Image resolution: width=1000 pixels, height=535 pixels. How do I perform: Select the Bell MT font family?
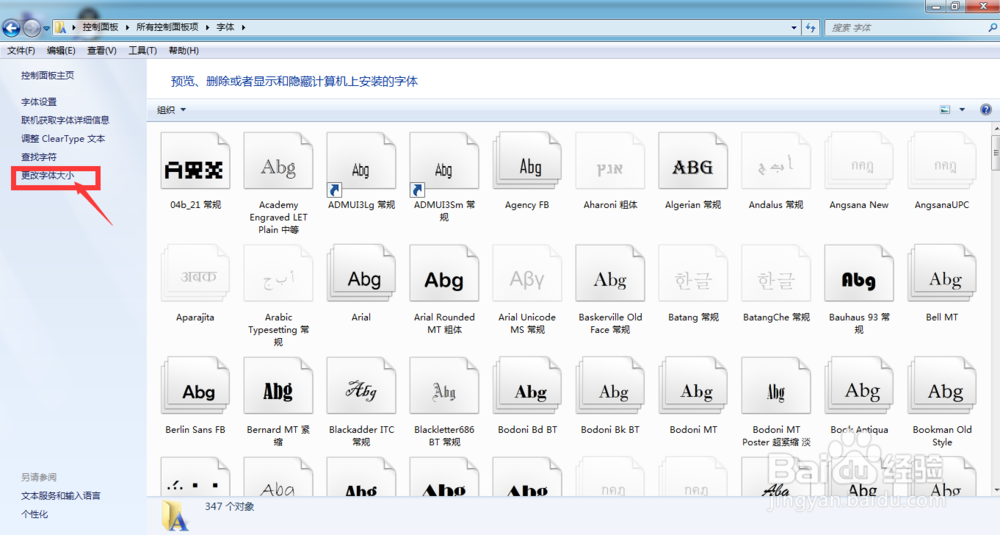[x=941, y=274]
